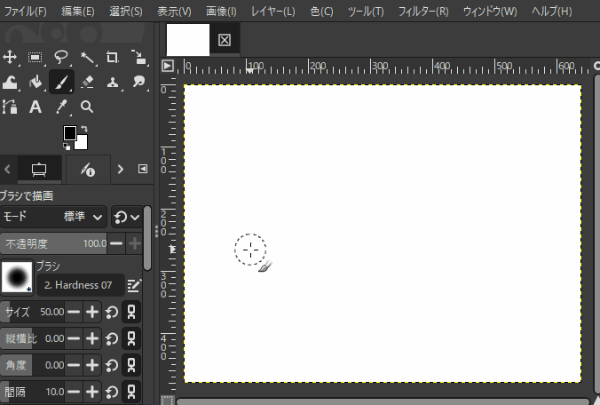Image resolution: width=600 pixels, height=405 pixels.
Task: Select the Eraser tool
Action: click(x=87, y=82)
